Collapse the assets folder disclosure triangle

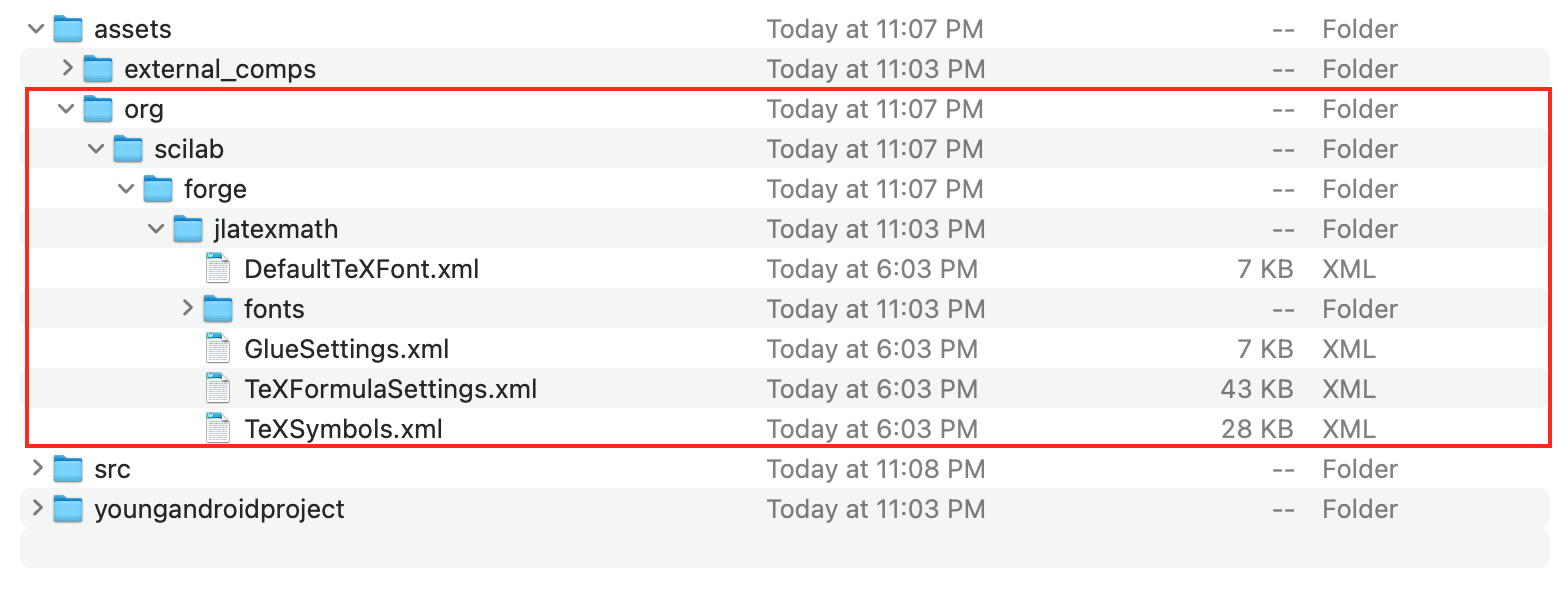coord(37,29)
